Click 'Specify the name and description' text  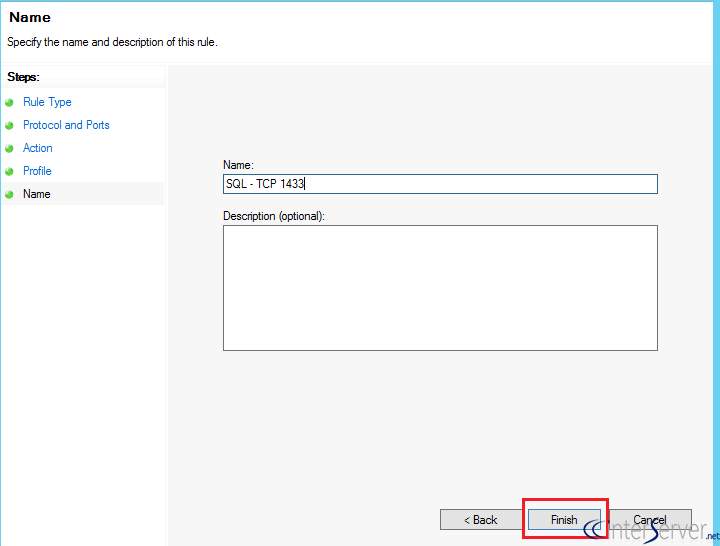point(112,42)
